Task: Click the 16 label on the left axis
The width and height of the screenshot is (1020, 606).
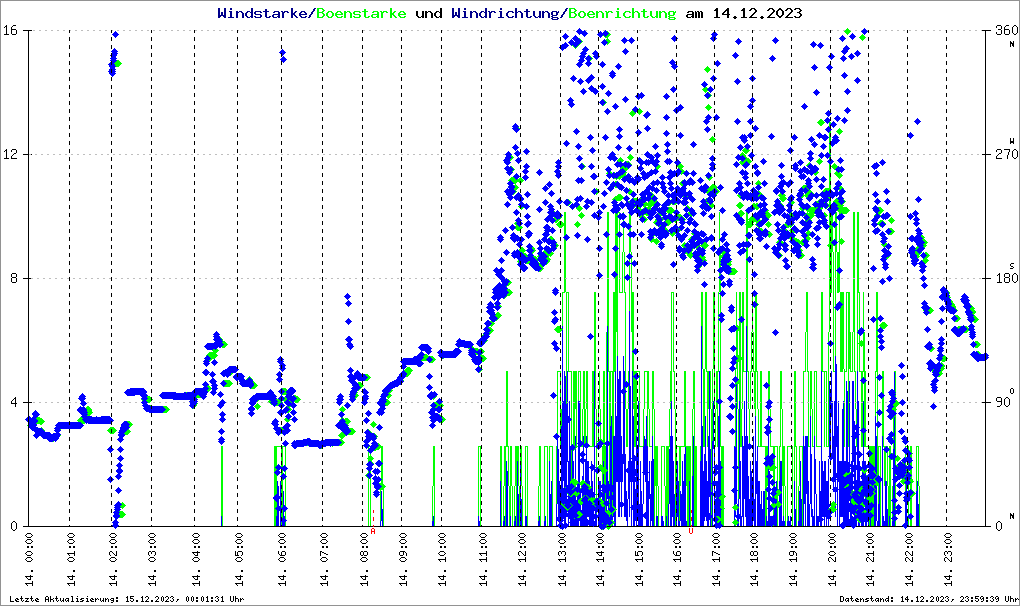Action: (x=14, y=31)
